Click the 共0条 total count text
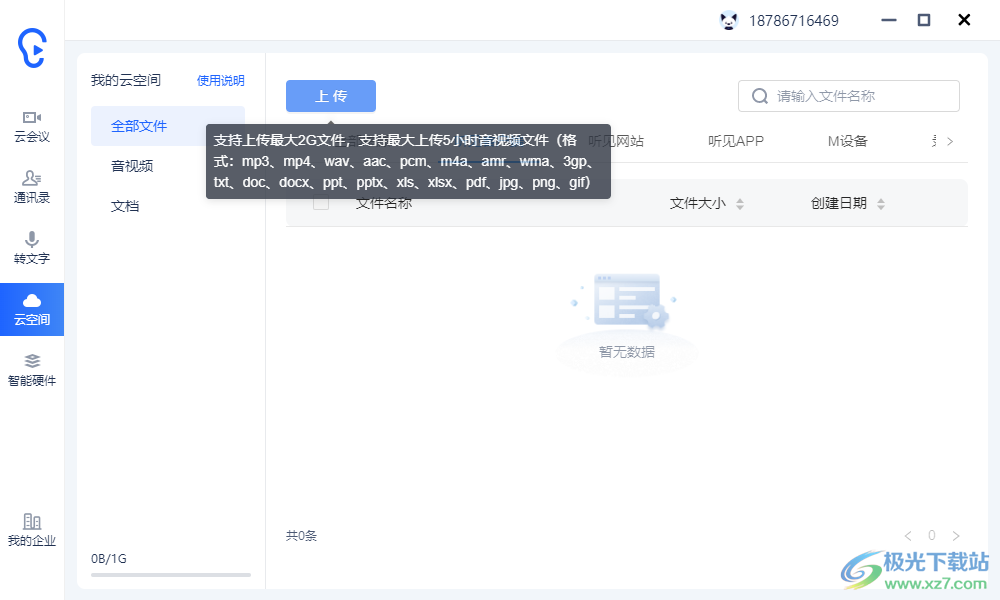The height and width of the screenshot is (600, 1000). pos(301,536)
